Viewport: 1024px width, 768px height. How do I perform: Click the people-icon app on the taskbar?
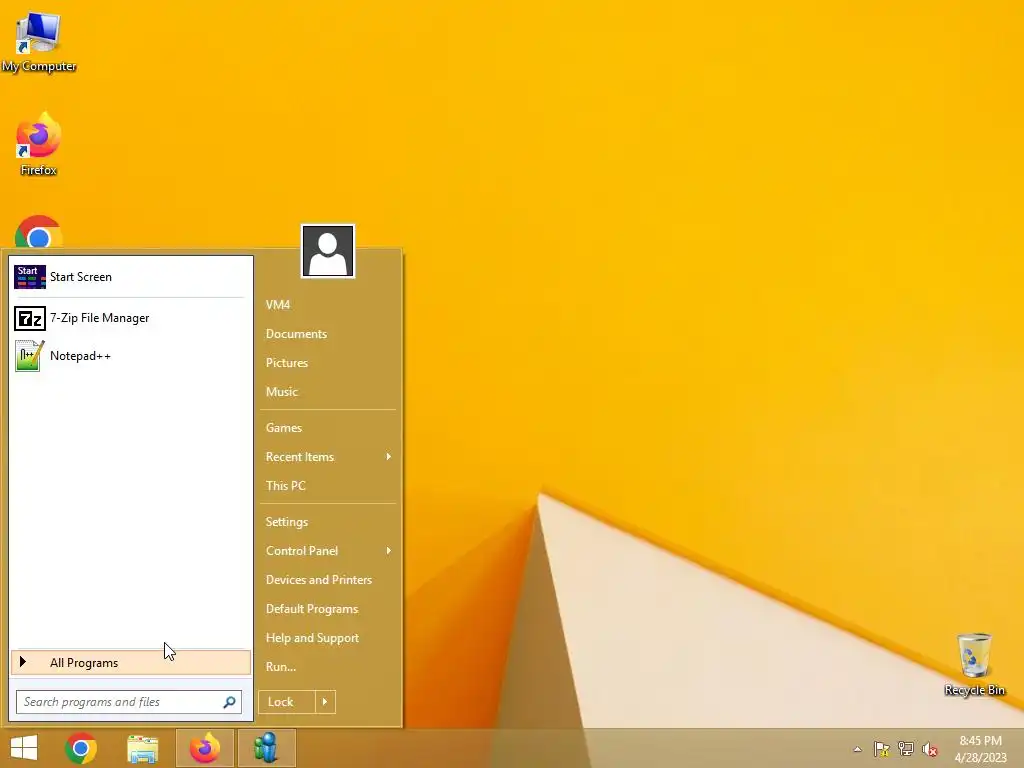[x=266, y=748]
